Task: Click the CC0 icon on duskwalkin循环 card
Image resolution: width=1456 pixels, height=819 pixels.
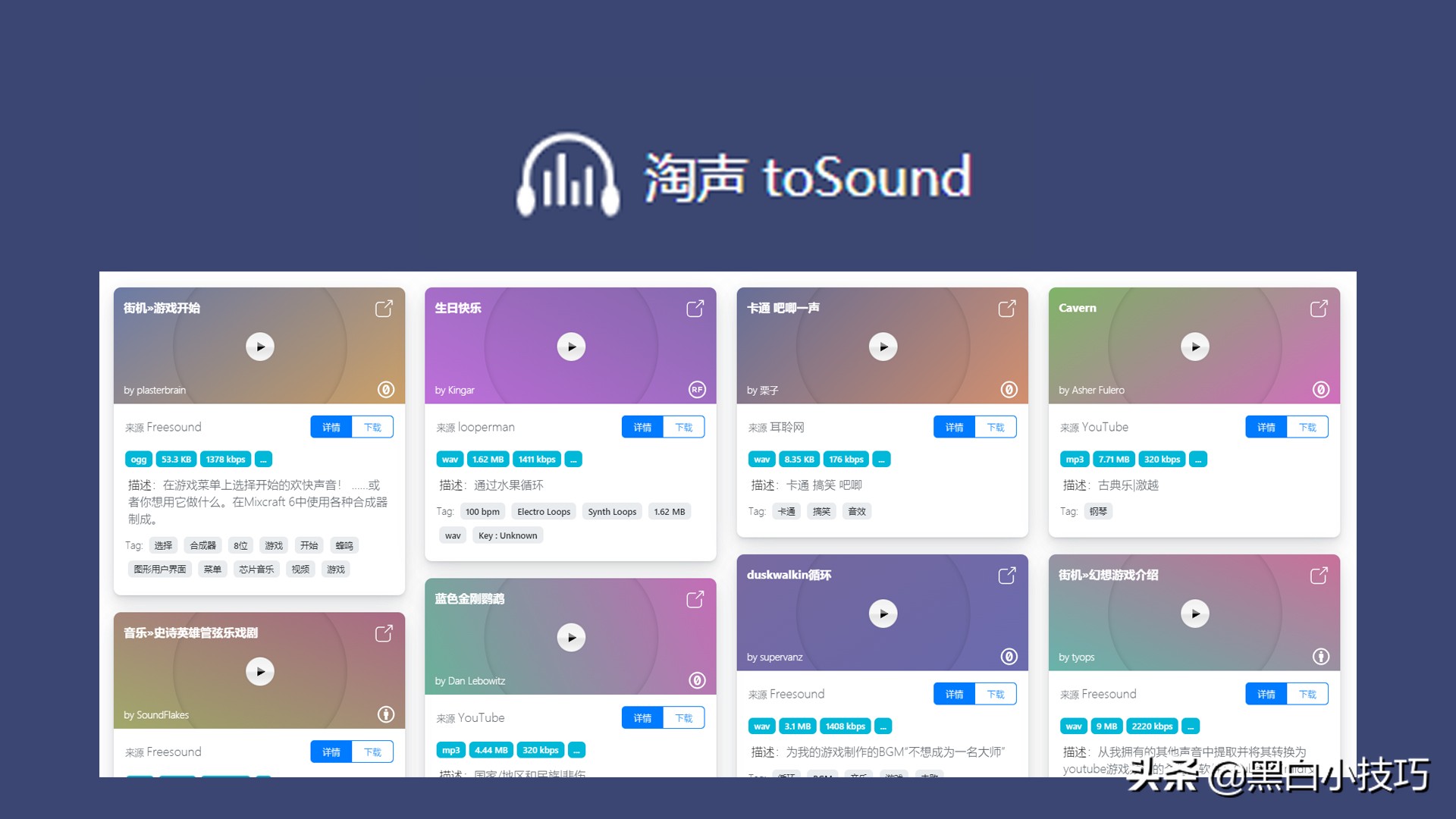Action: coord(1009,657)
